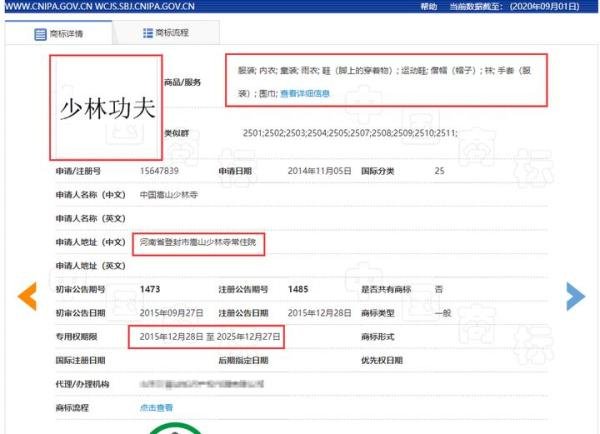600x434 pixels.
Task: Click the 后期指定日期 label
Action: tap(243, 360)
